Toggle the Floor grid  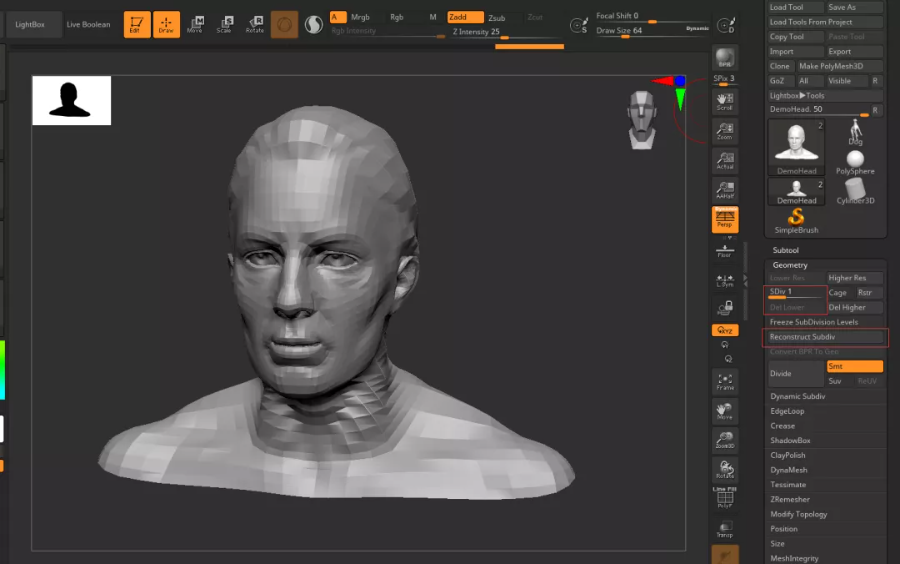click(x=725, y=250)
